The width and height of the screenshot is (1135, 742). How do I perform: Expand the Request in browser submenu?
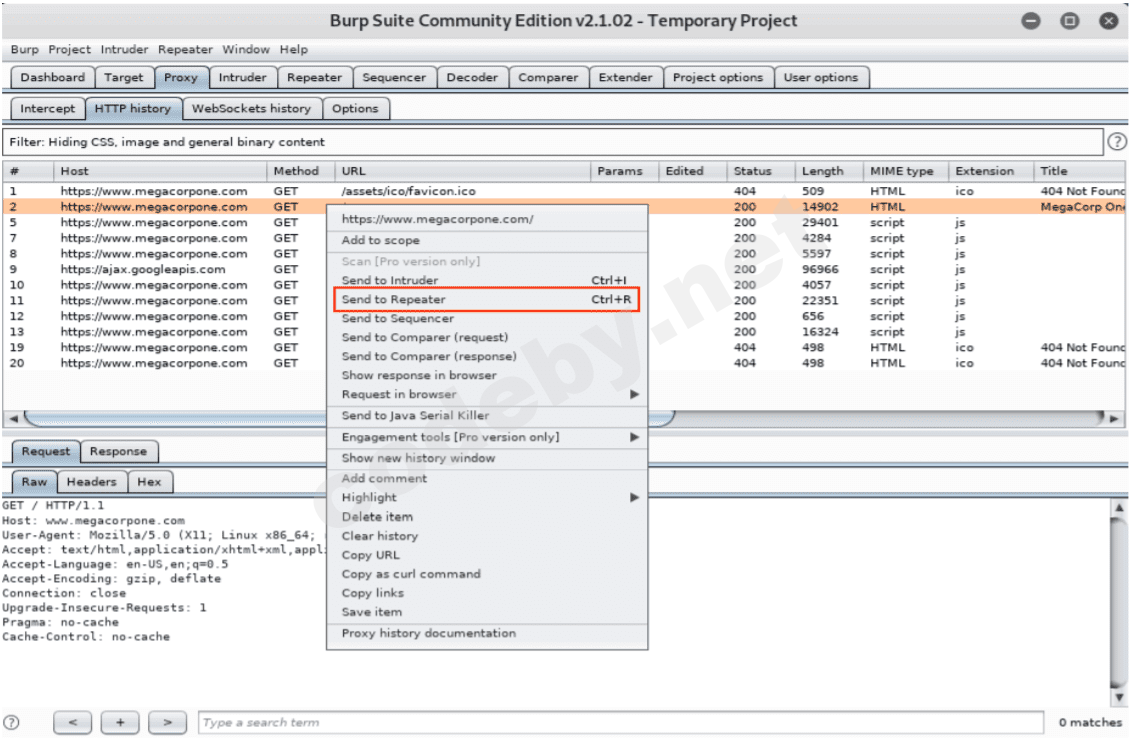pyautogui.click(x=634, y=394)
